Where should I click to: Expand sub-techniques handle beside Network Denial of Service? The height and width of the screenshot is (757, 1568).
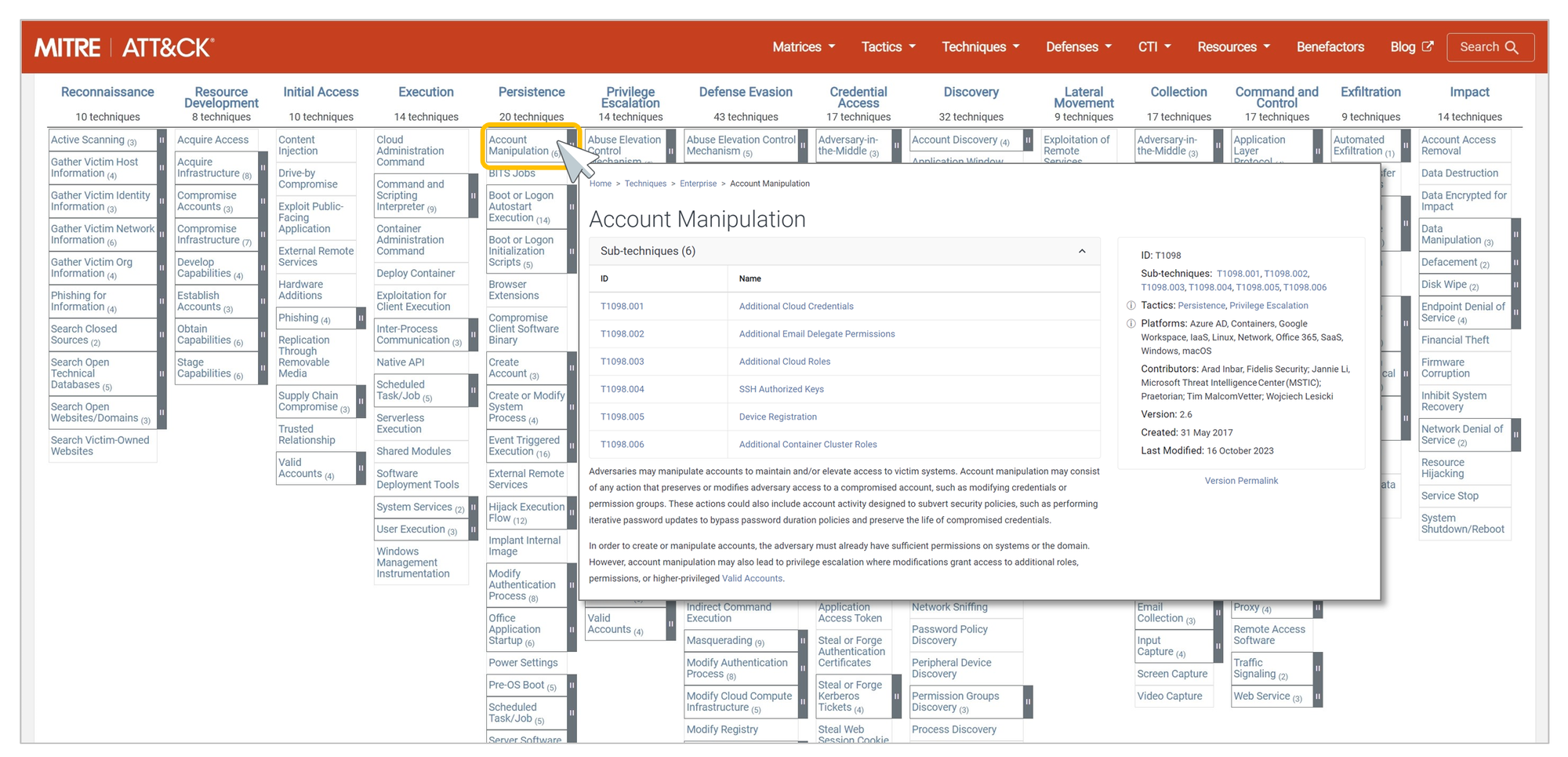coord(1516,435)
